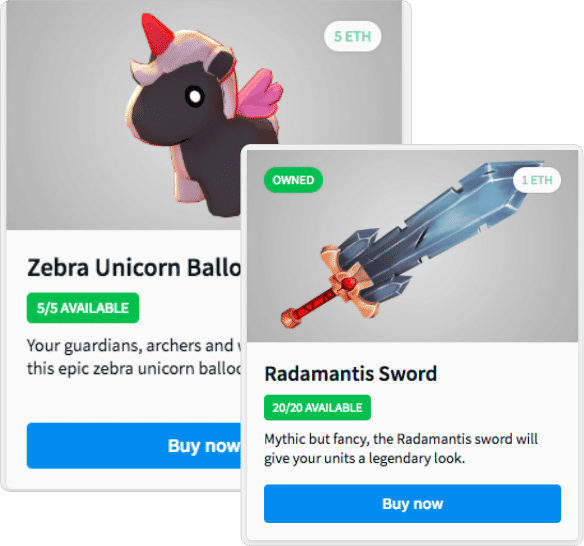Open the Radamantis Sword title
584x546 pixels.
point(350,374)
